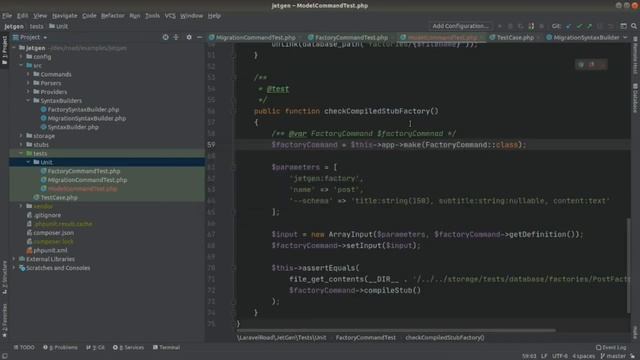The image size is (640, 360).
Task: Expand the stubs folder
Action: (21, 144)
